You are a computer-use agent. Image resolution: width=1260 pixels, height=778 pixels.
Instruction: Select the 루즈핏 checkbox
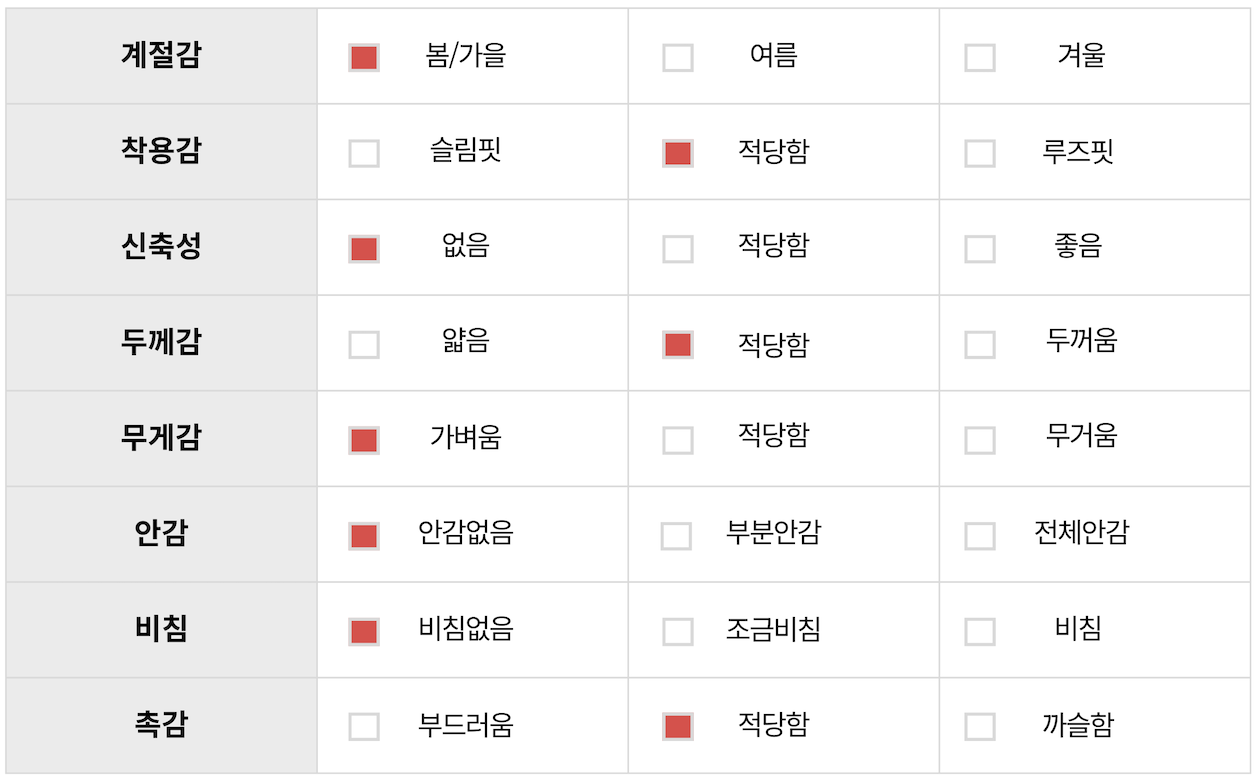pos(980,153)
